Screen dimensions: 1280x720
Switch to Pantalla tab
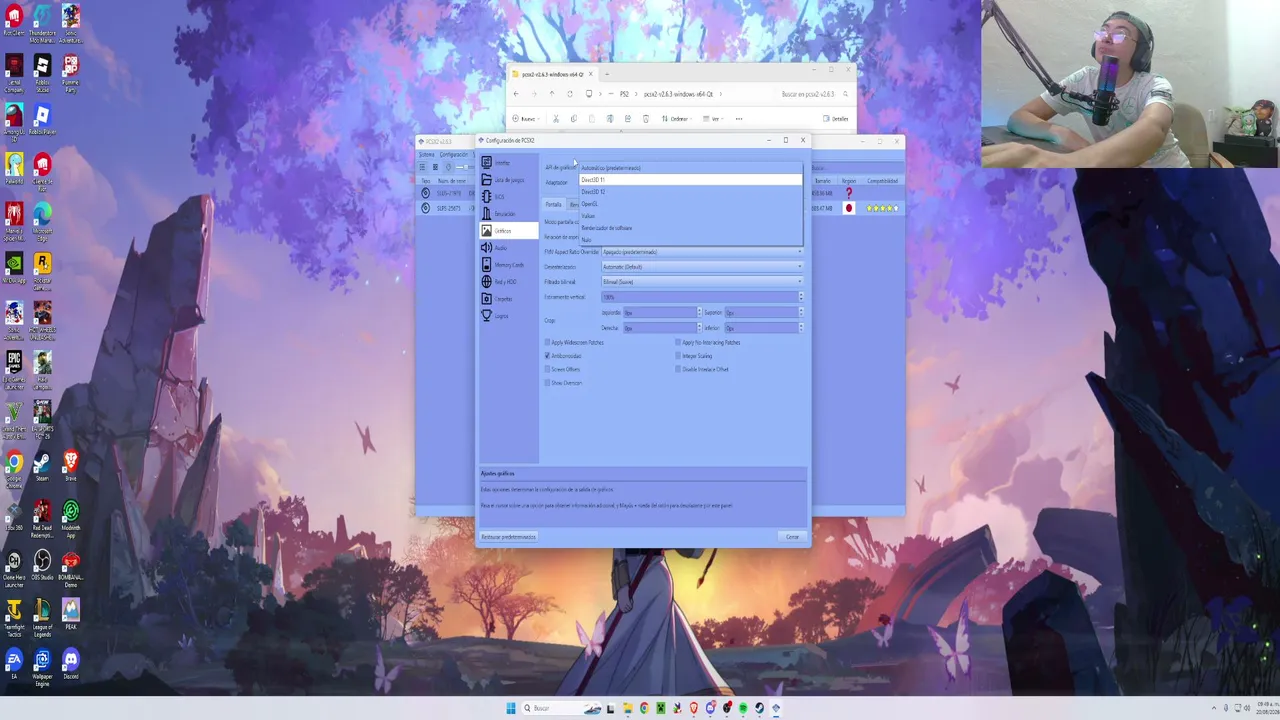click(x=553, y=205)
